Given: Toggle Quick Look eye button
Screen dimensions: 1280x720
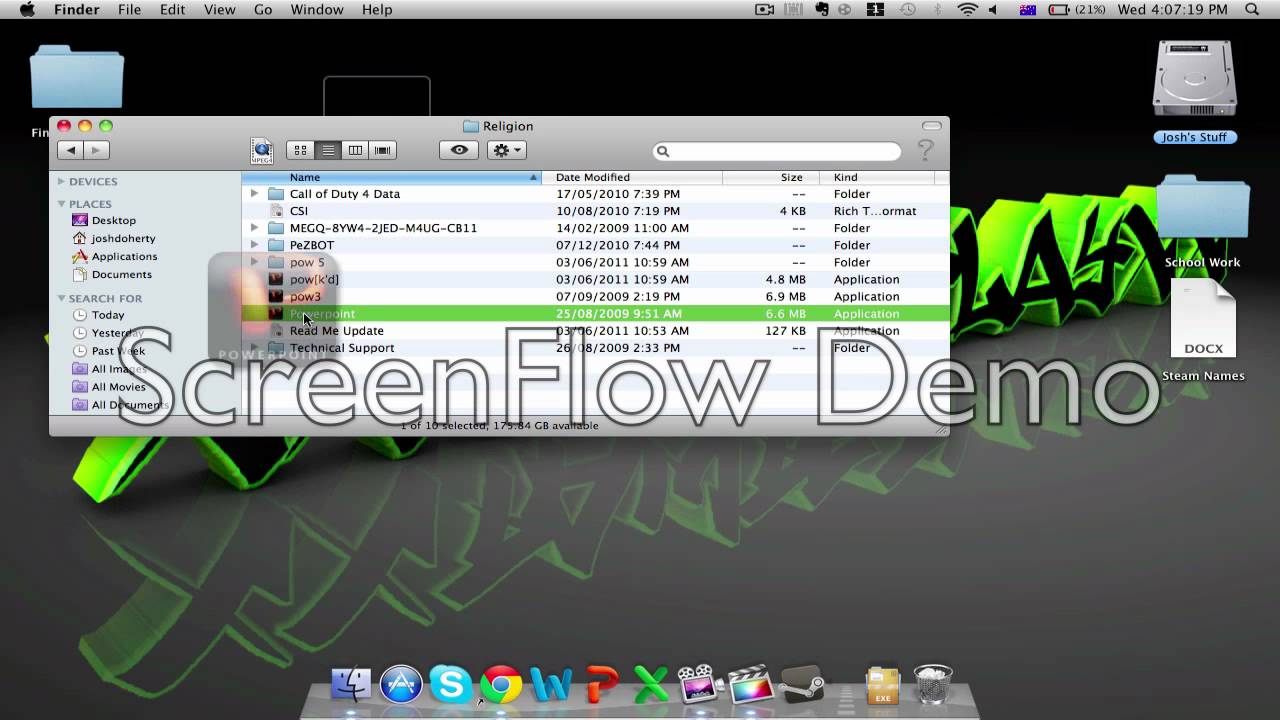Looking at the screenshot, I should [x=459, y=150].
